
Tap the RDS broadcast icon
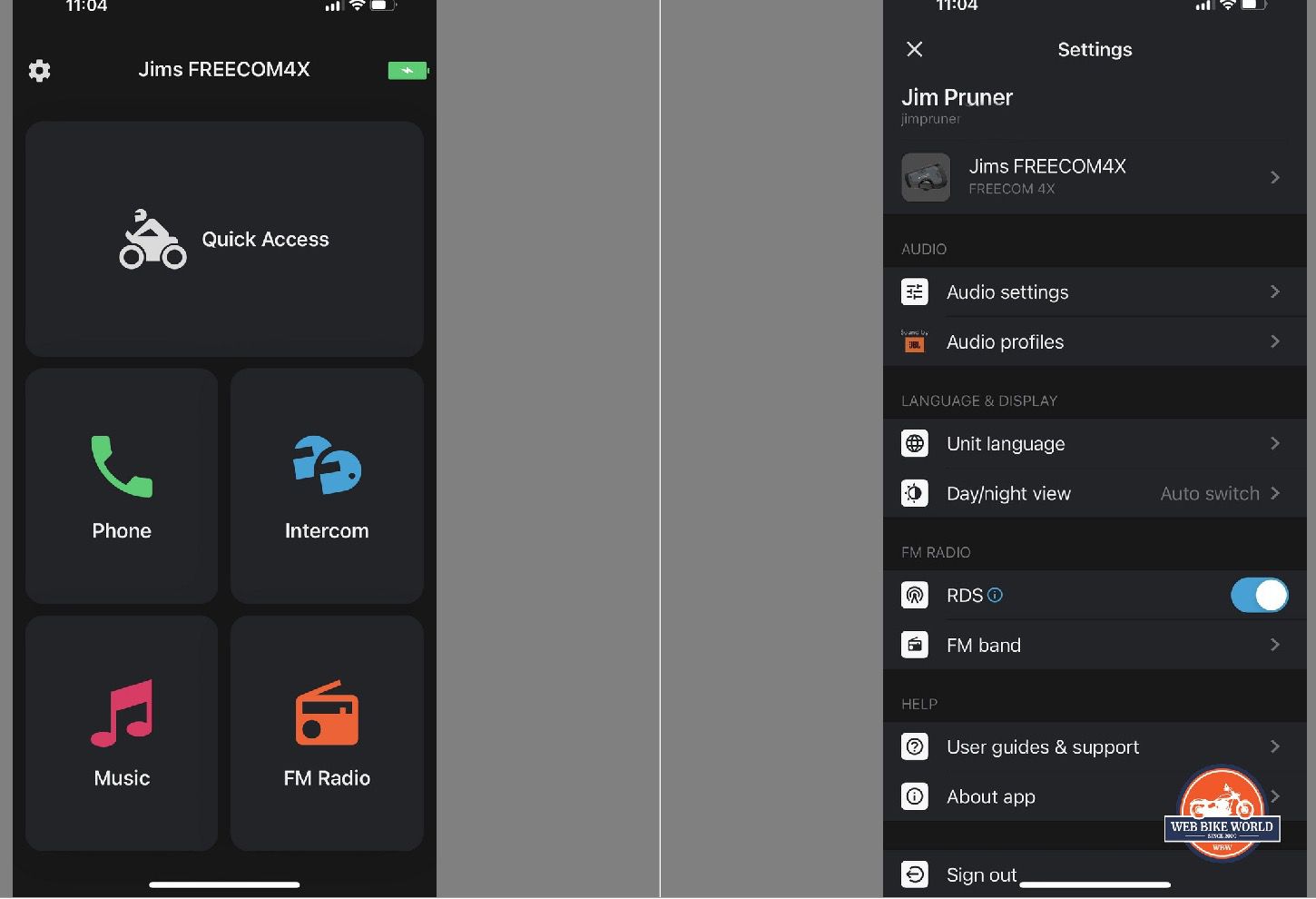[915, 595]
